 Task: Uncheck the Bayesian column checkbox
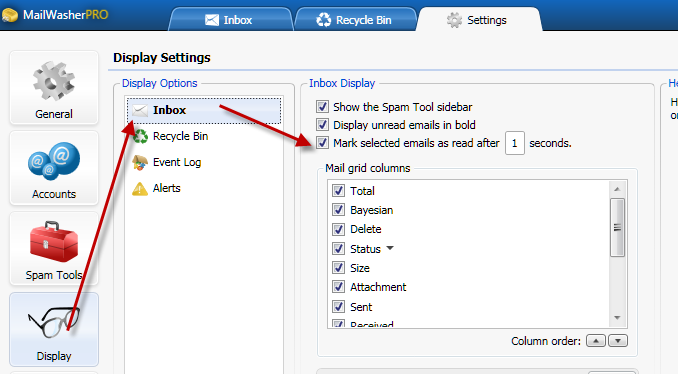coord(339,210)
